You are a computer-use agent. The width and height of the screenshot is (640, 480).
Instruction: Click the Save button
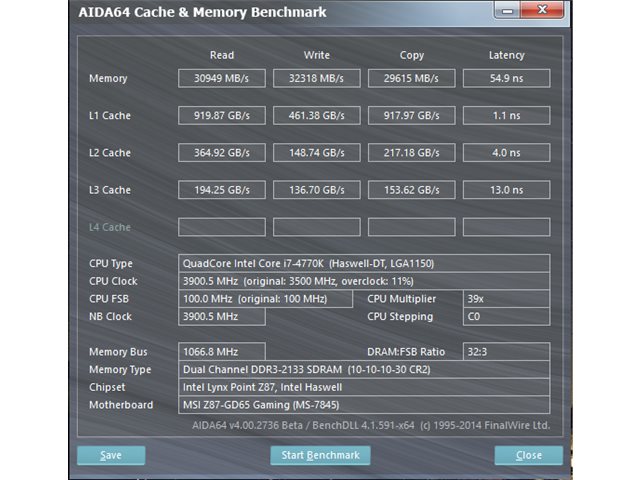pyautogui.click(x=111, y=455)
